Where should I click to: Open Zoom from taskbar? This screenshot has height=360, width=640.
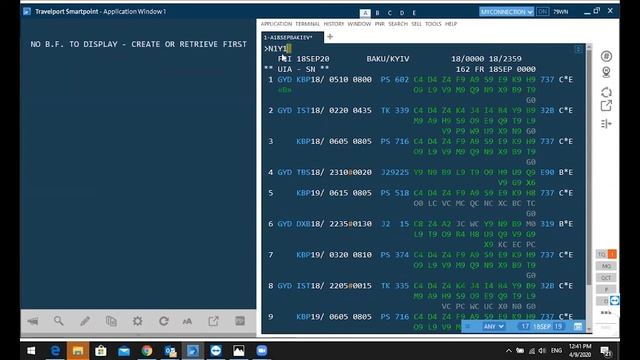[262, 351]
